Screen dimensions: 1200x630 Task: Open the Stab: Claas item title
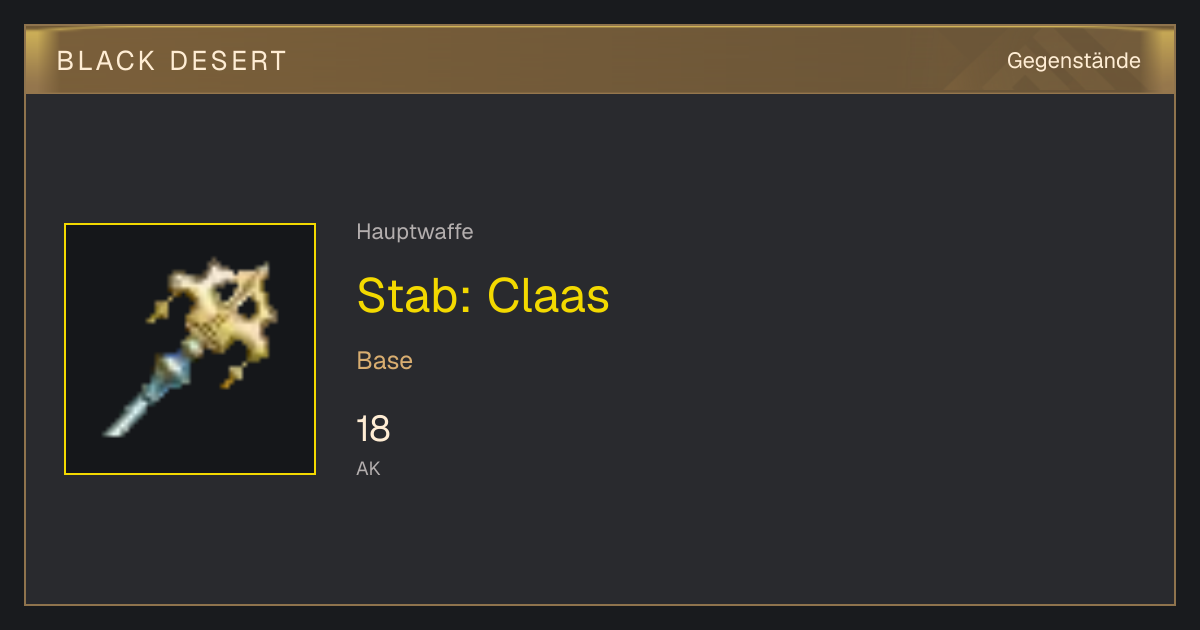point(483,295)
